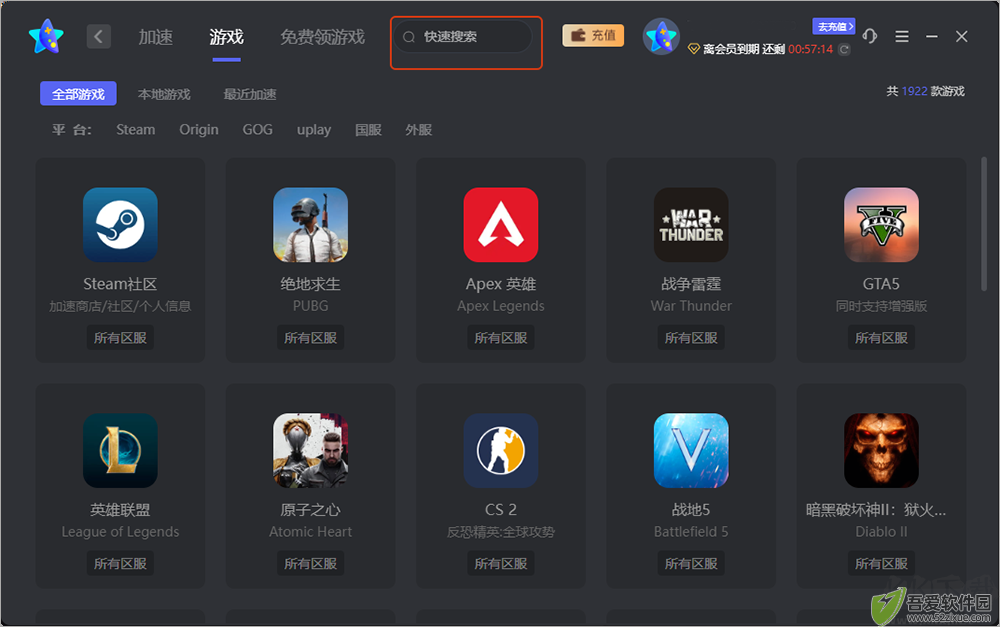Focus the 快速搜索 search field
Viewport: 1000px width, 627px height.
pos(463,37)
